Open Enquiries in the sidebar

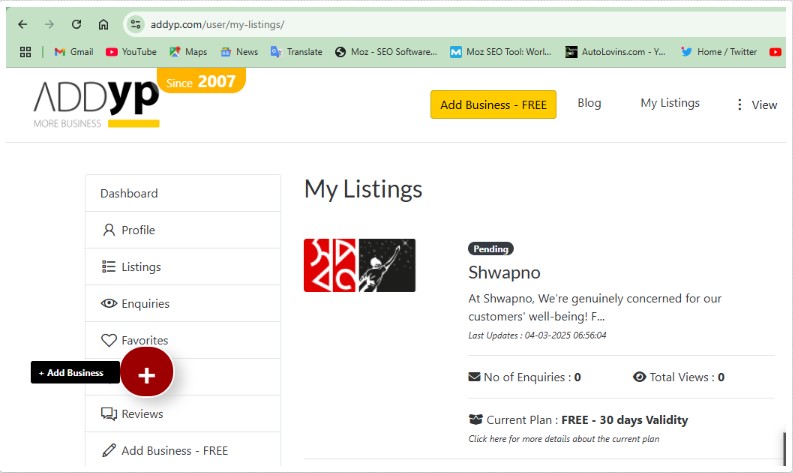(183, 304)
